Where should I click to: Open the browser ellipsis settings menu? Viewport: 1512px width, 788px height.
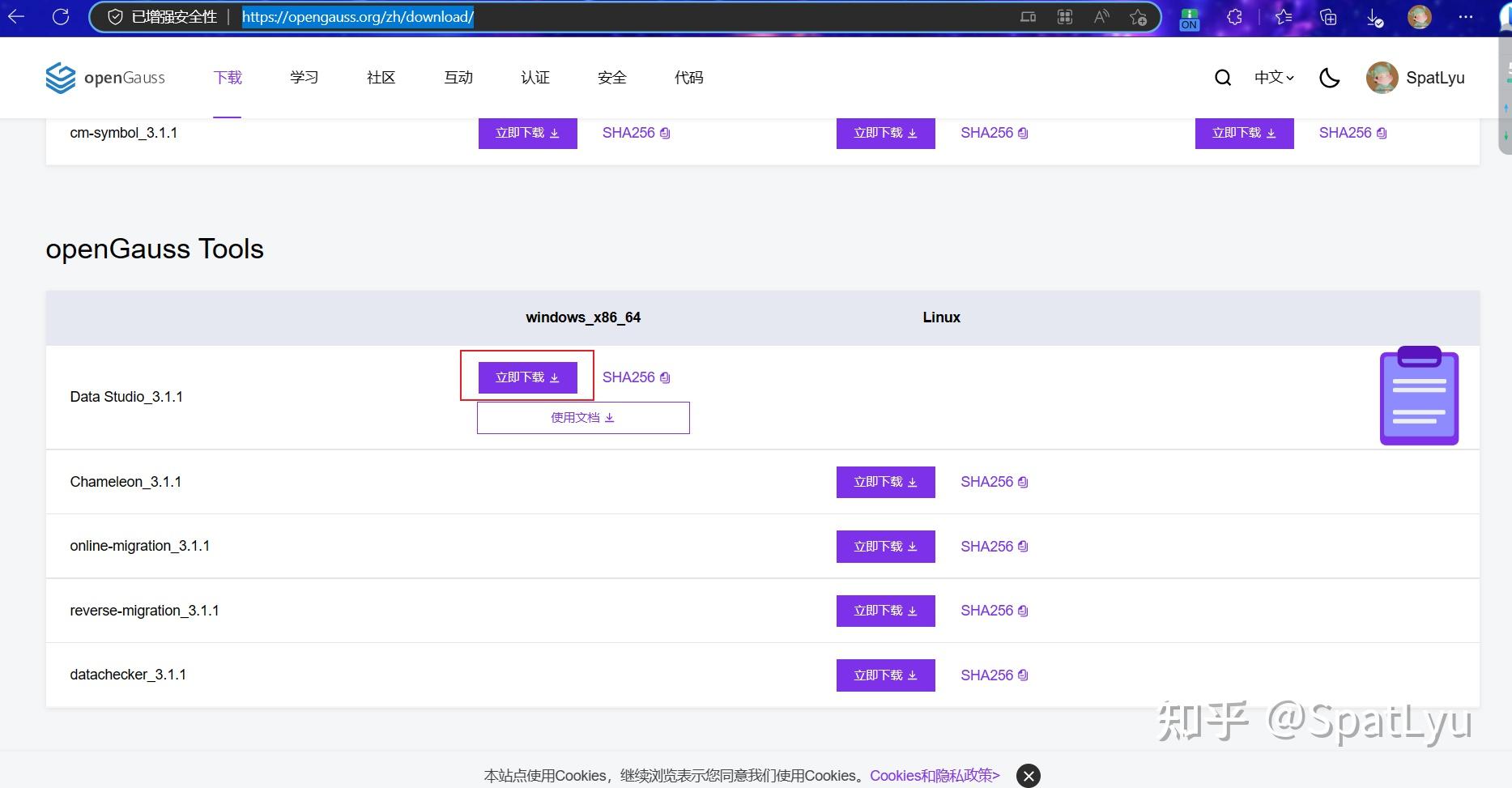(1466, 16)
